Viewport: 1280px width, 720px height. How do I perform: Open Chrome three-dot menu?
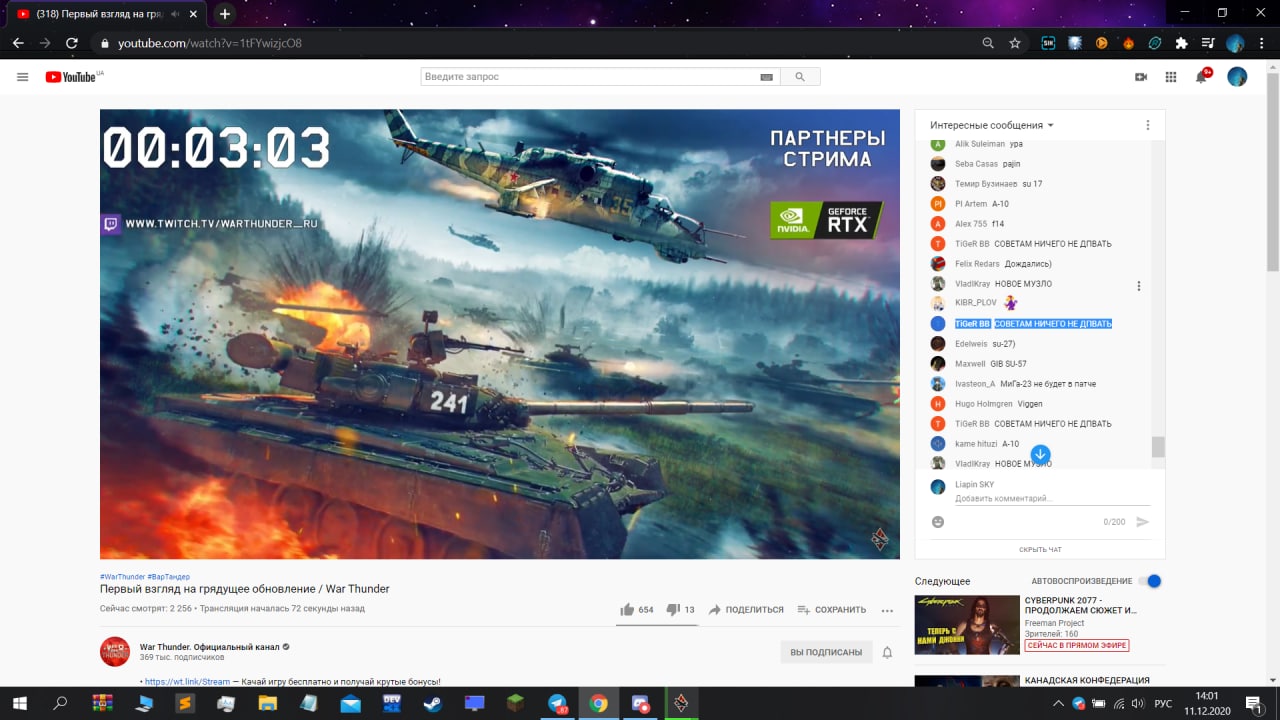tap(1262, 43)
